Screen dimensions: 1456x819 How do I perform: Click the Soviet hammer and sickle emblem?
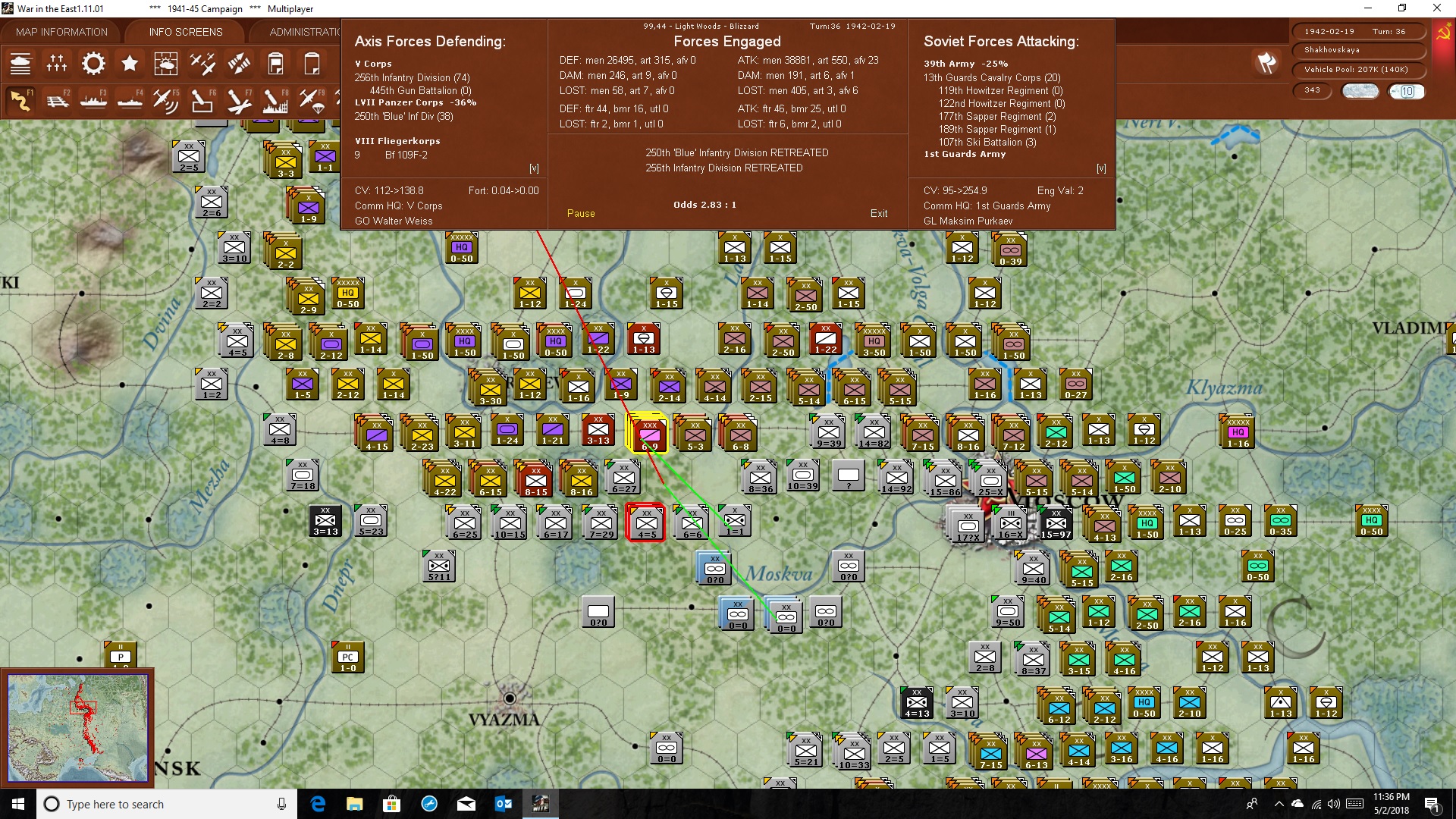(x=1444, y=33)
